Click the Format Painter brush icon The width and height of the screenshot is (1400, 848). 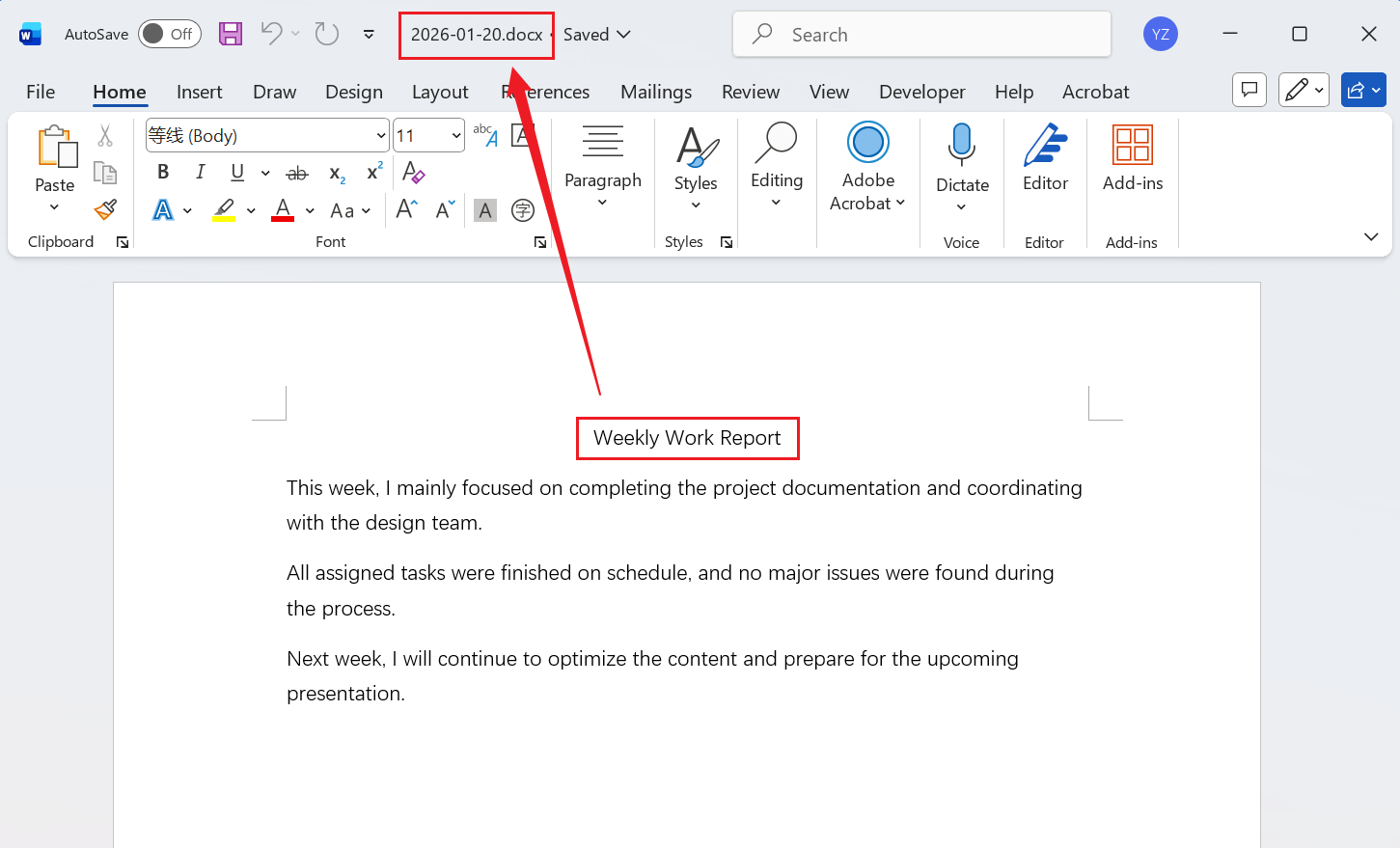105,209
